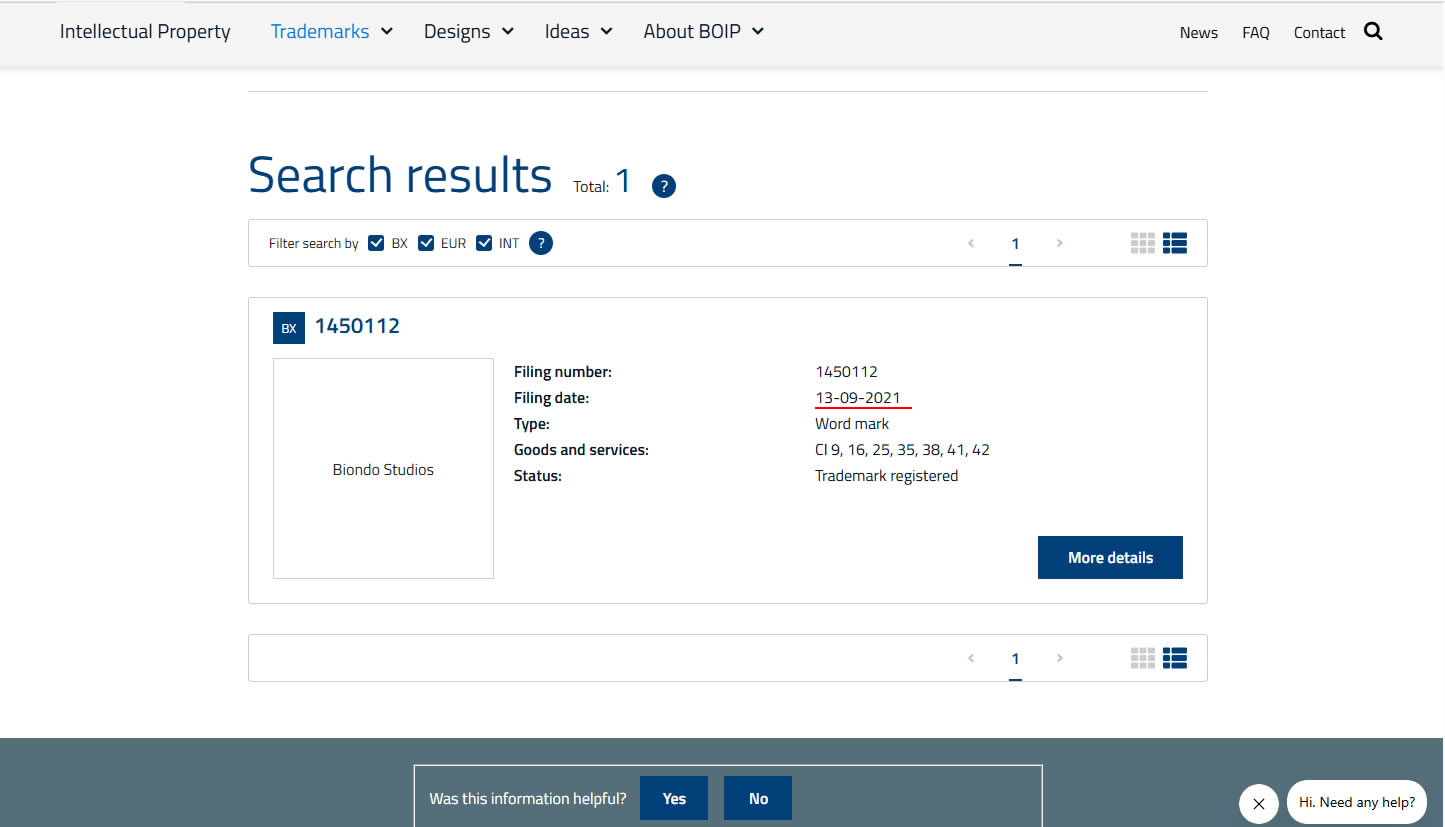Close the chat help bubble
This screenshot has height=827, width=1445.
1258,803
